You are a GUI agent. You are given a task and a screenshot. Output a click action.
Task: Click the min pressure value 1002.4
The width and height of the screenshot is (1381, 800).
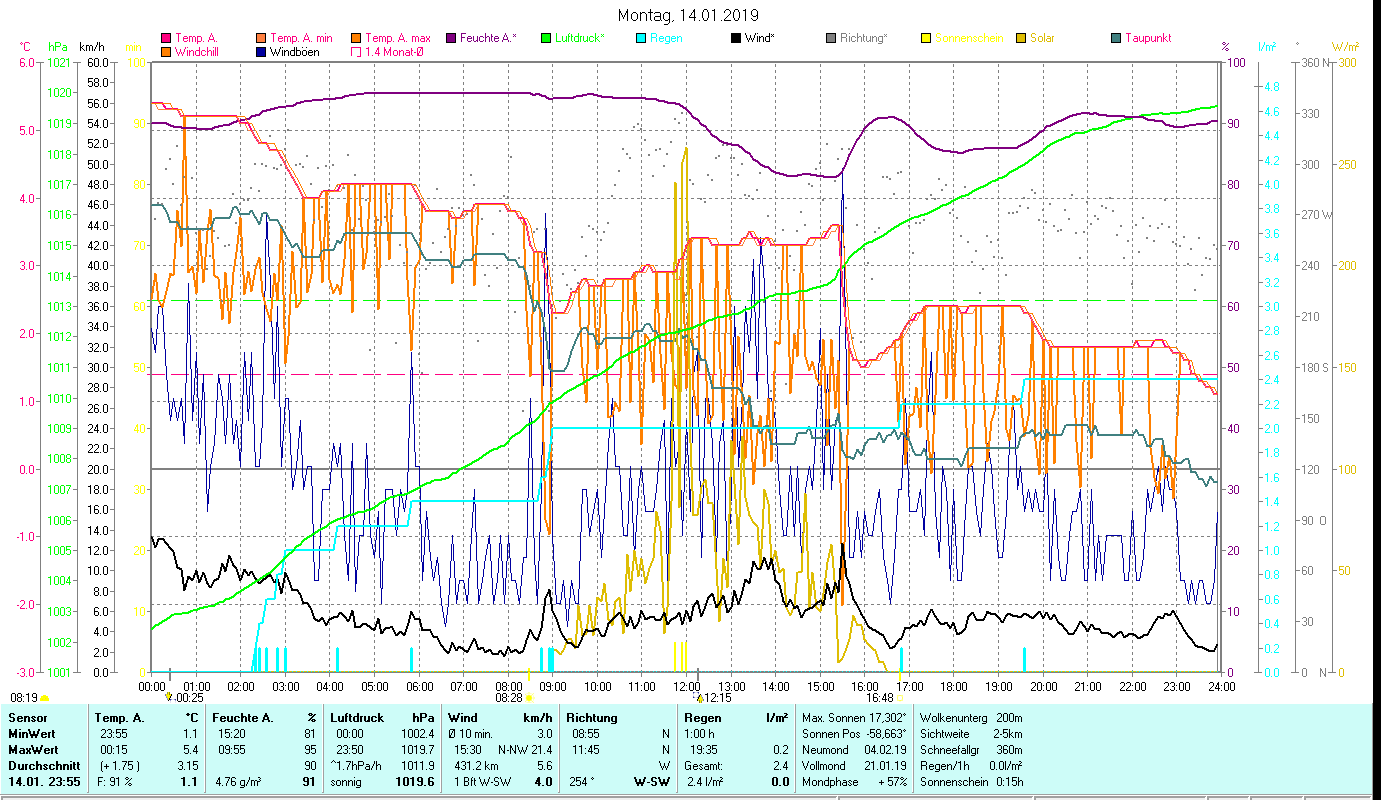point(418,734)
